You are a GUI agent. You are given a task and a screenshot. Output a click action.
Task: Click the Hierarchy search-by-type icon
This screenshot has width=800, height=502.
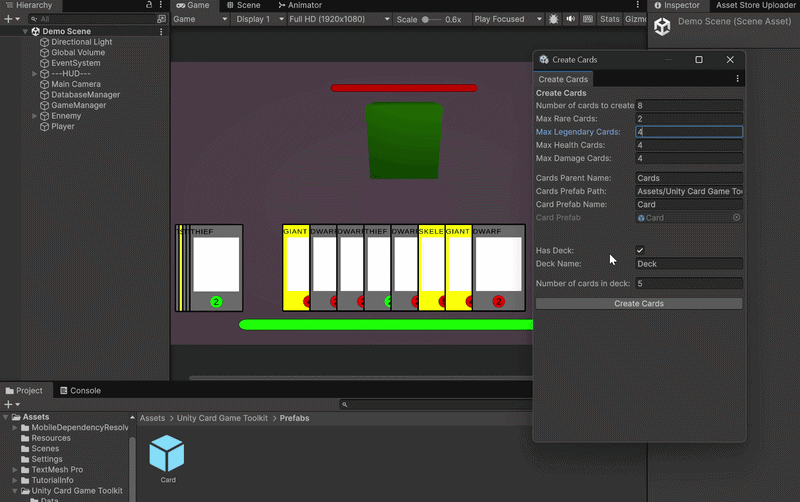click(162, 19)
